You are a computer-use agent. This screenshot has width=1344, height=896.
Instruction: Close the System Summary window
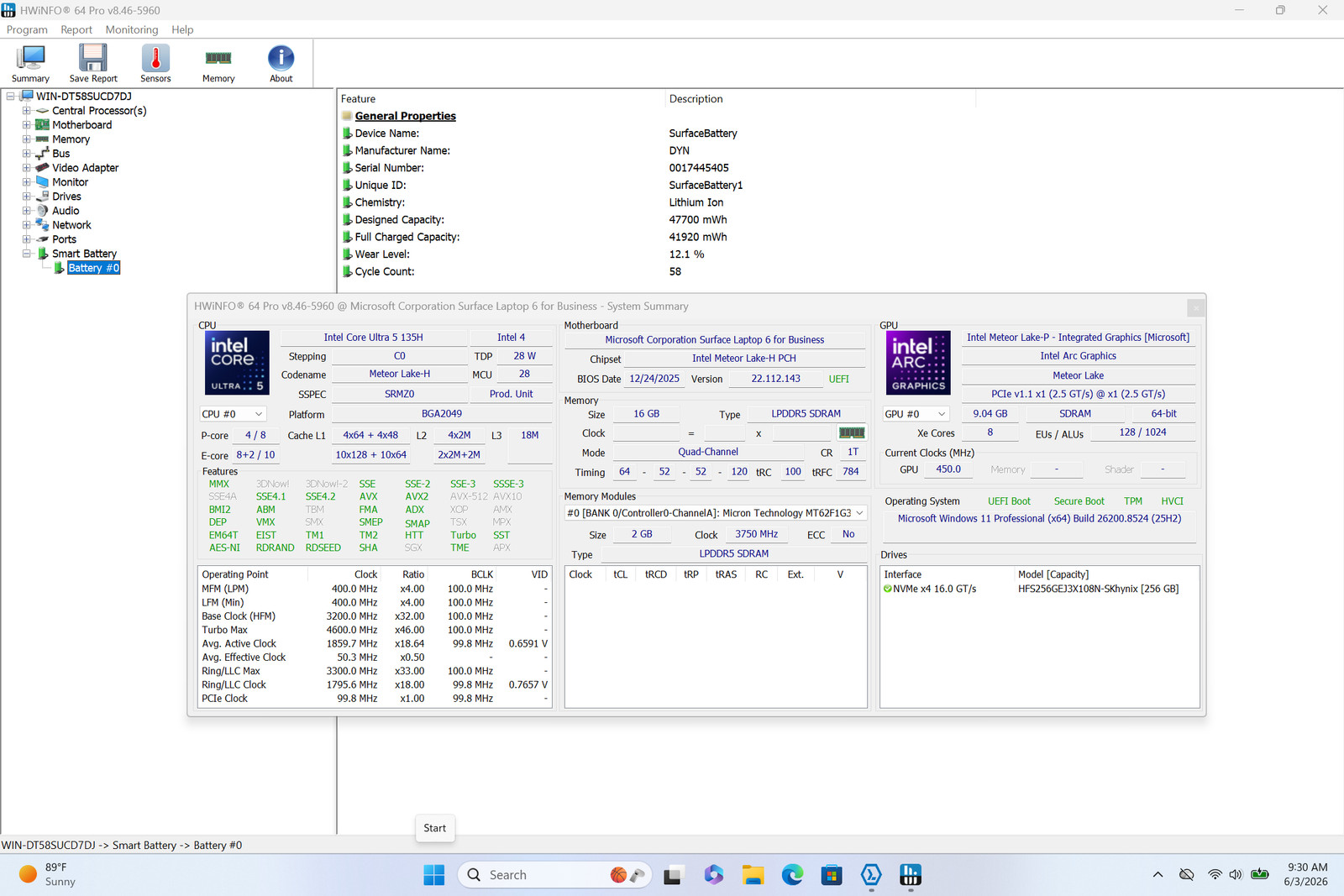click(x=1196, y=308)
